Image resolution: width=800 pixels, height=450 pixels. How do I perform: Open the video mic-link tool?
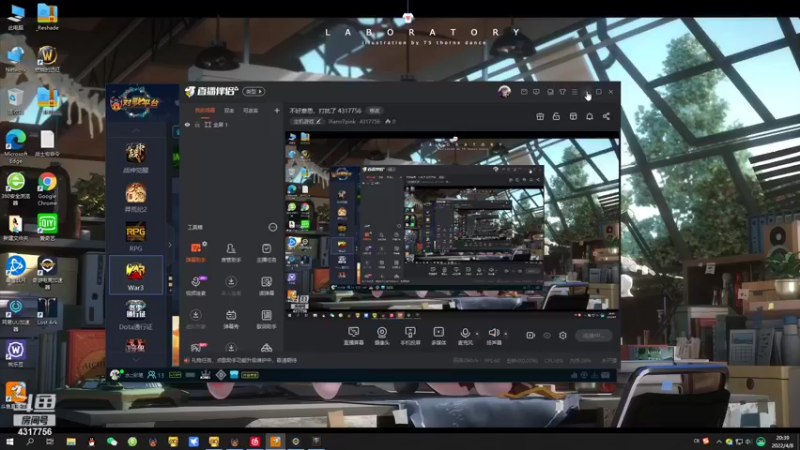[195, 286]
